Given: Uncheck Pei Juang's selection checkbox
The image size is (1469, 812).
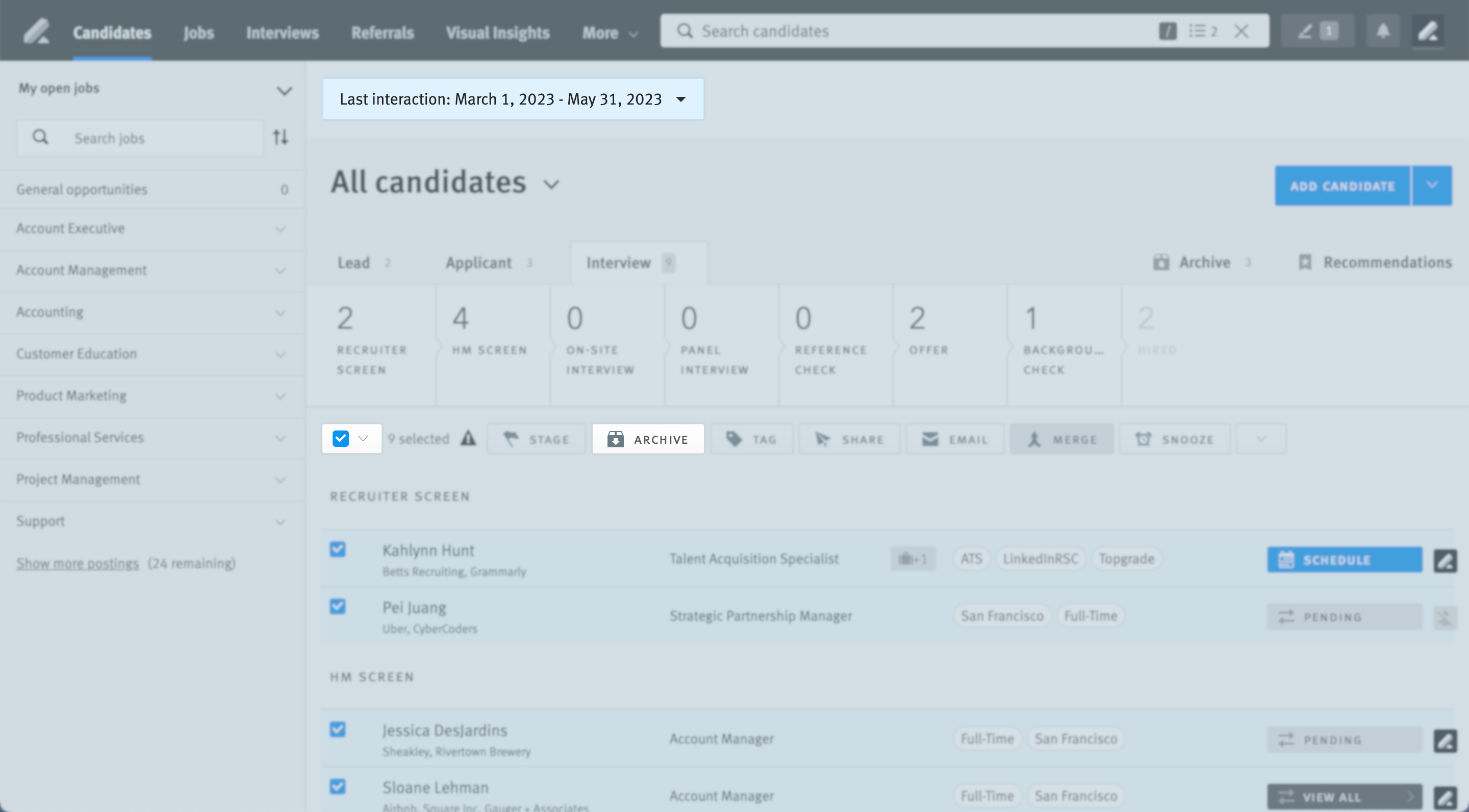Looking at the screenshot, I should [x=338, y=607].
